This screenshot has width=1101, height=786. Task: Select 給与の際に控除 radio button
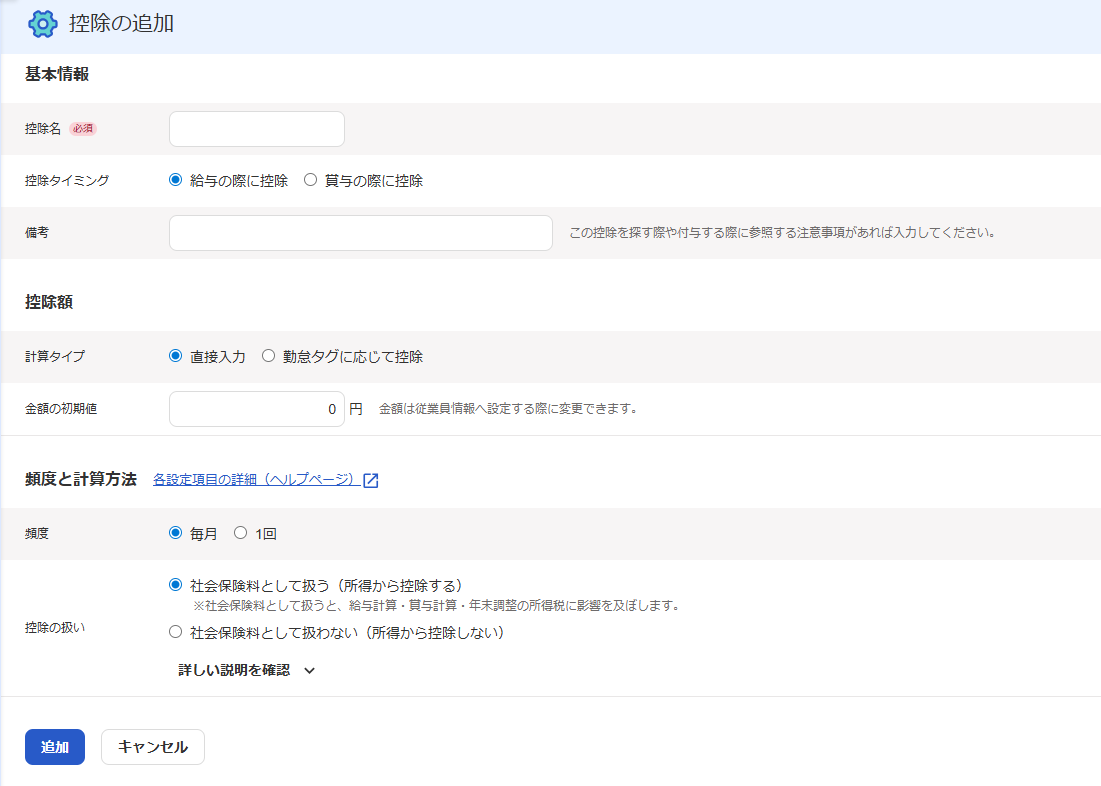(176, 180)
